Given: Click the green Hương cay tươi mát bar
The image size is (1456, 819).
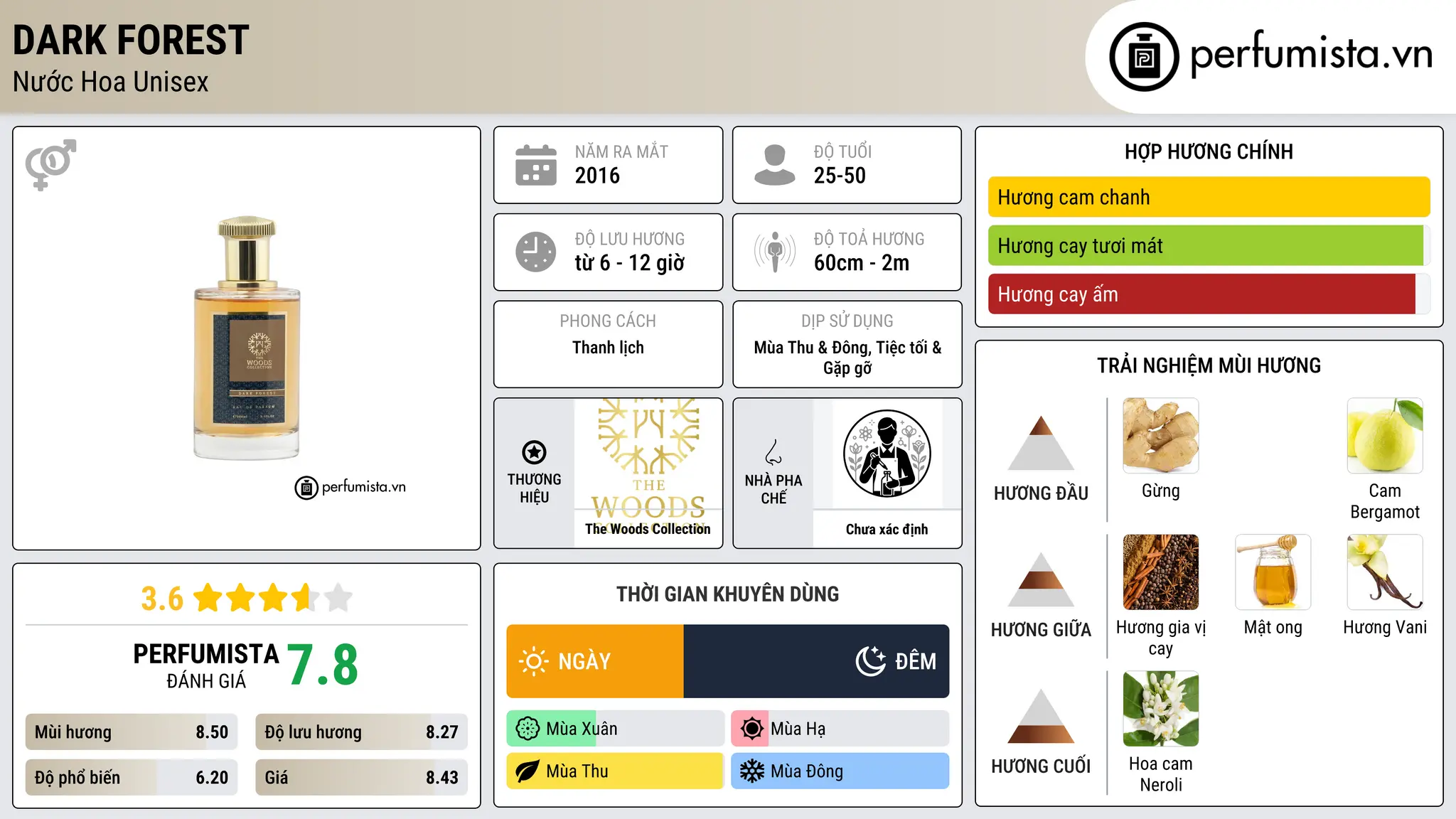Looking at the screenshot, I should tap(1209, 245).
